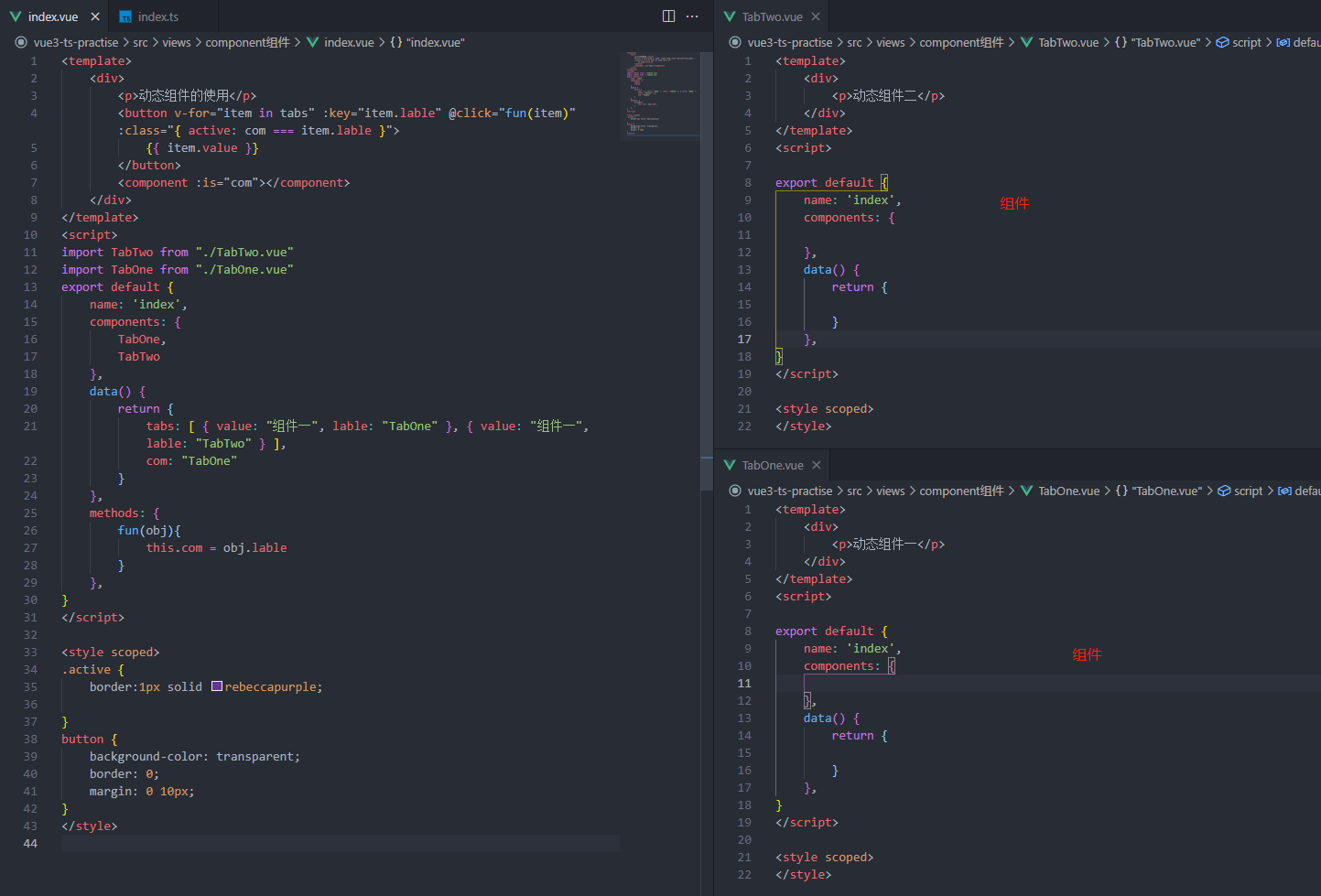Click line number 17 in TabTwo.vue
Screen dimensions: 1321x896
(x=744, y=339)
